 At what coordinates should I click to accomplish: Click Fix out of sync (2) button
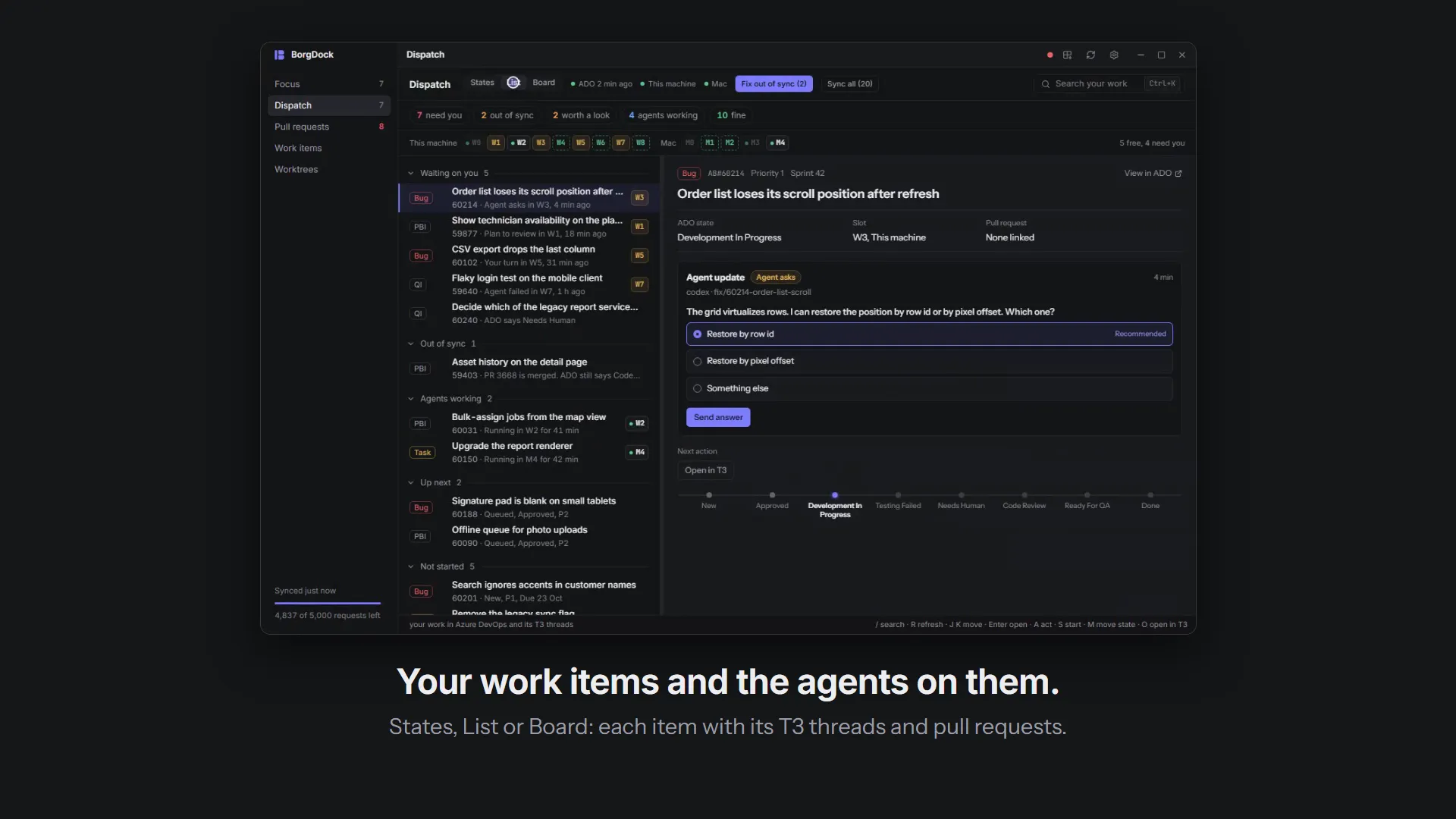coord(773,84)
